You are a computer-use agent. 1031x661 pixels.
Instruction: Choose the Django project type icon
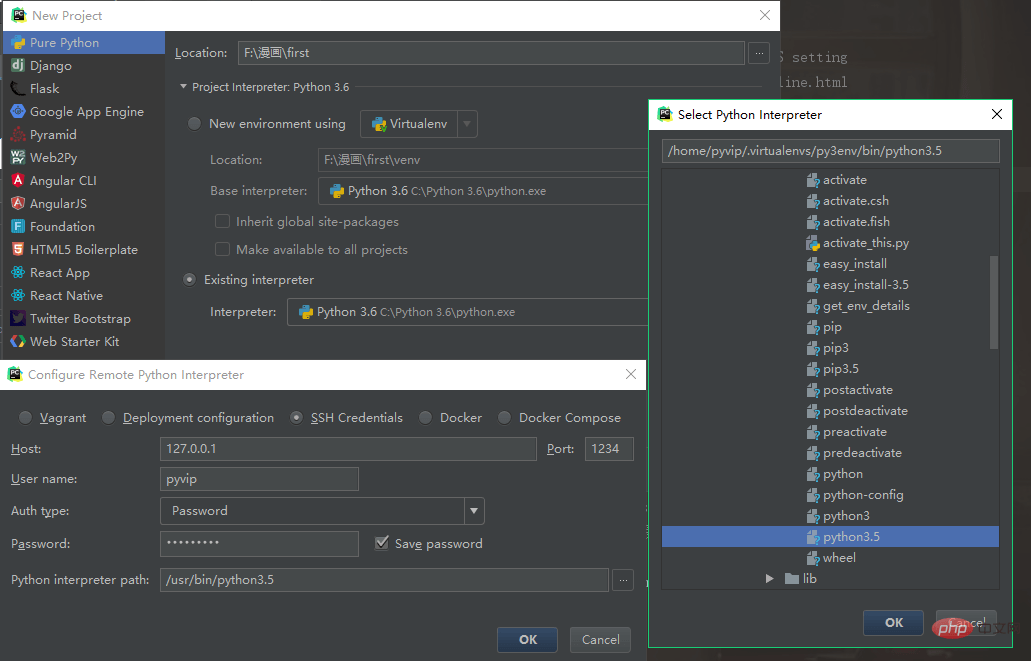[x=18, y=65]
